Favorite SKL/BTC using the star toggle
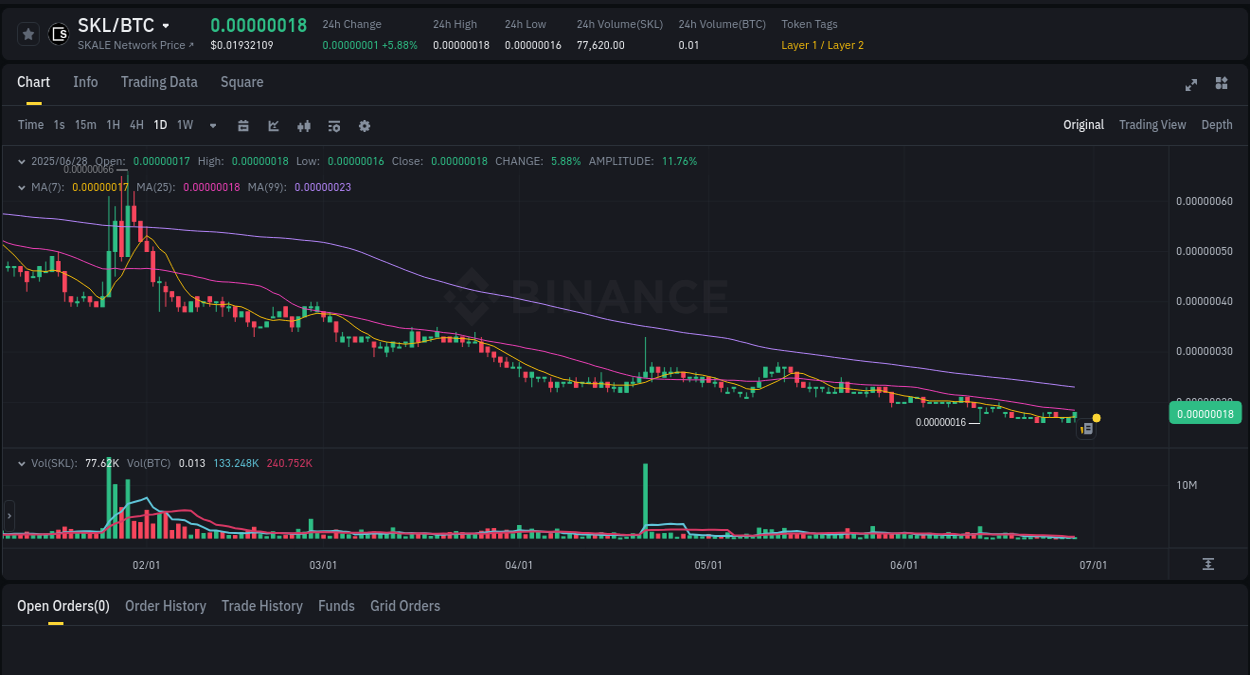The width and height of the screenshot is (1250, 675). [27, 33]
